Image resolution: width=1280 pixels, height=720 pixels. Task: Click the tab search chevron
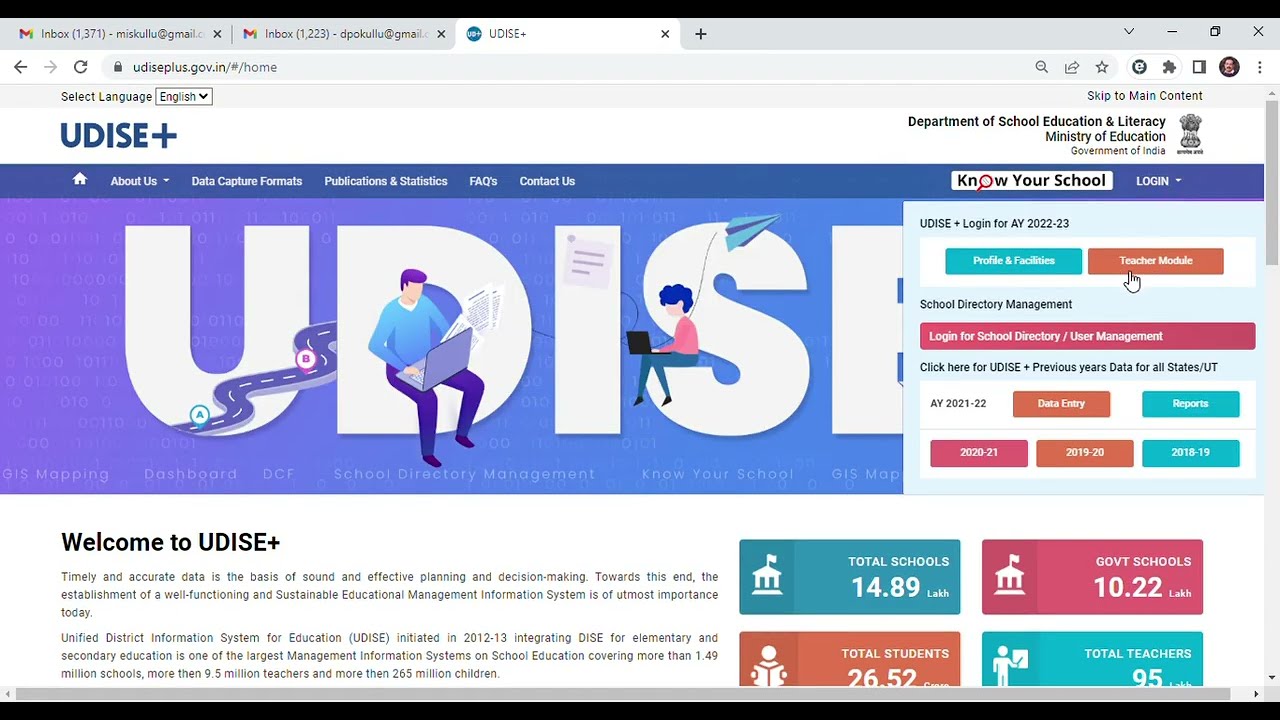[1129, 32]
